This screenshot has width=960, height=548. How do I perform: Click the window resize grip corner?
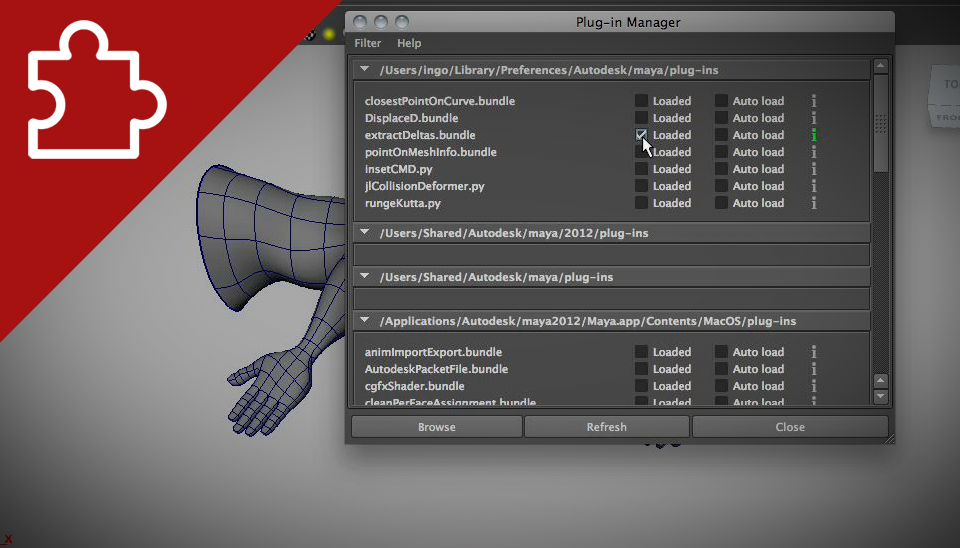890,438
